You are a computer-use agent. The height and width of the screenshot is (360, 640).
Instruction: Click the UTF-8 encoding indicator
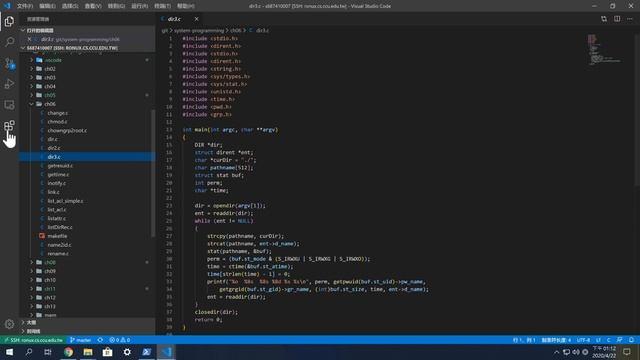pos(583,340)
